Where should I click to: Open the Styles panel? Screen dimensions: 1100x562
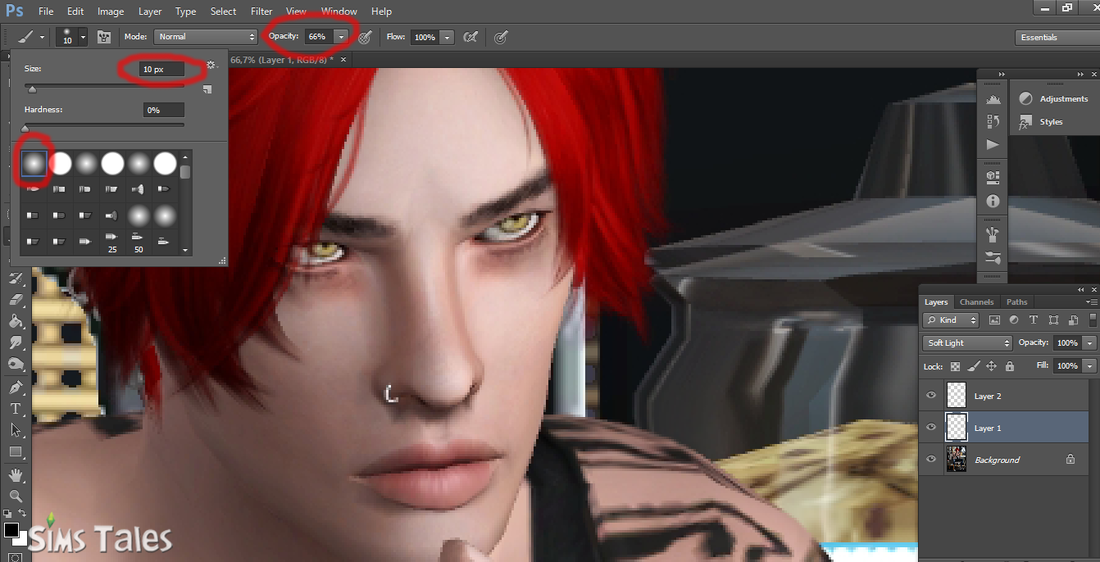(x=1042, y=121)
